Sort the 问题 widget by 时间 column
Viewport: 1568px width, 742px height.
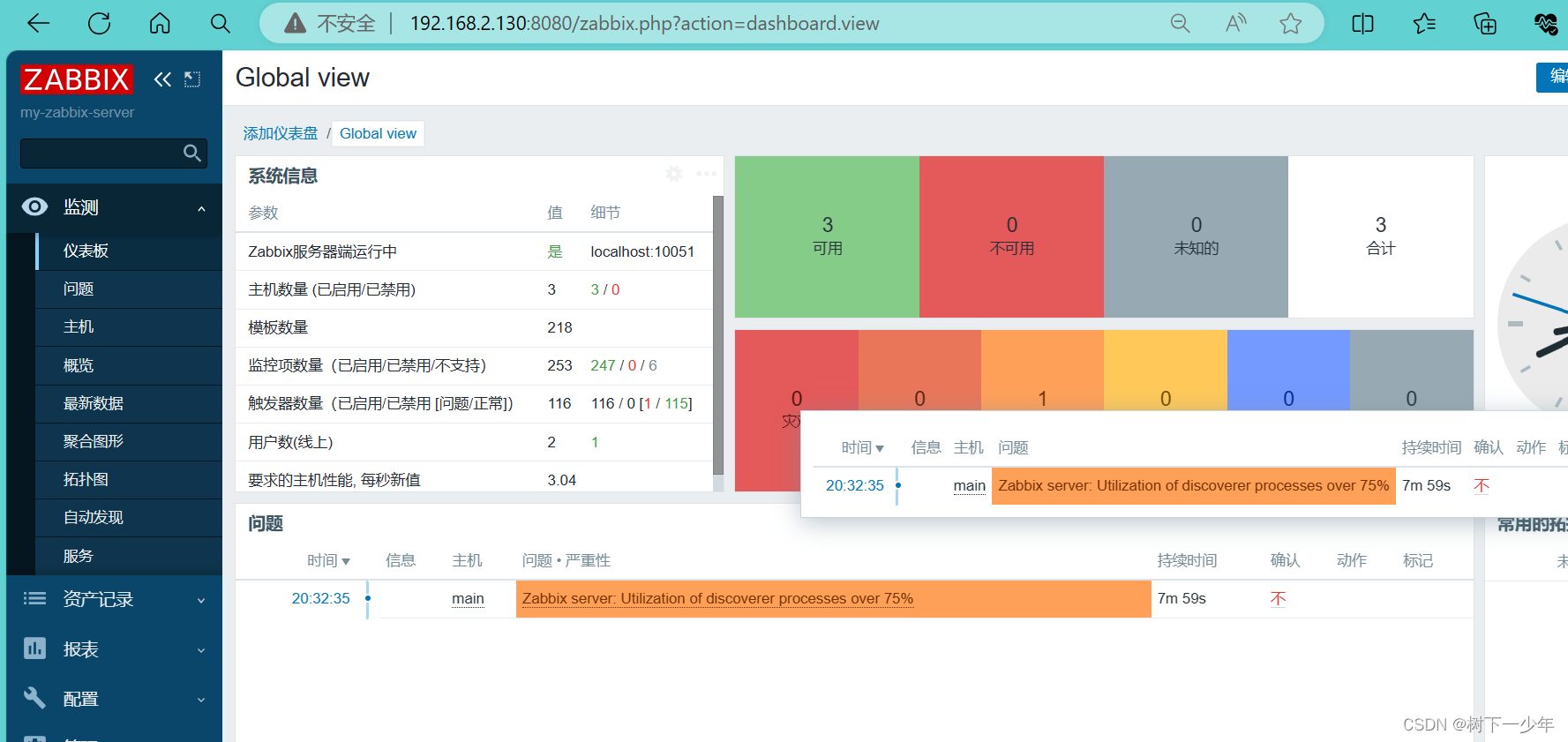[x=328, y=560]
